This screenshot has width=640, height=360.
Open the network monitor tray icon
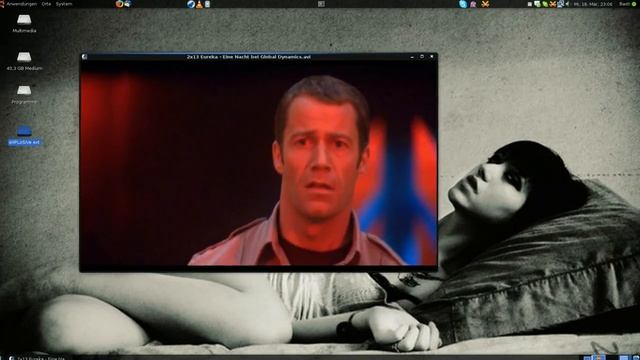(x=561, y=4)
